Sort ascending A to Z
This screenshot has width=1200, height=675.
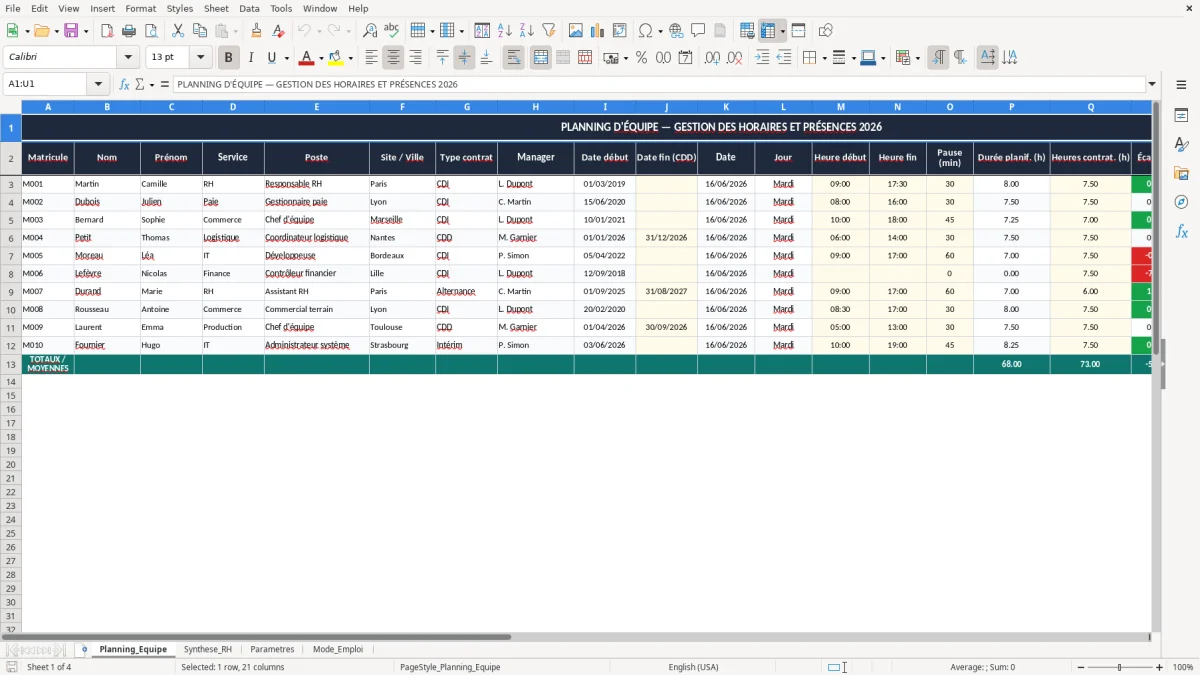pyautogui.click(x=505, y=31)
